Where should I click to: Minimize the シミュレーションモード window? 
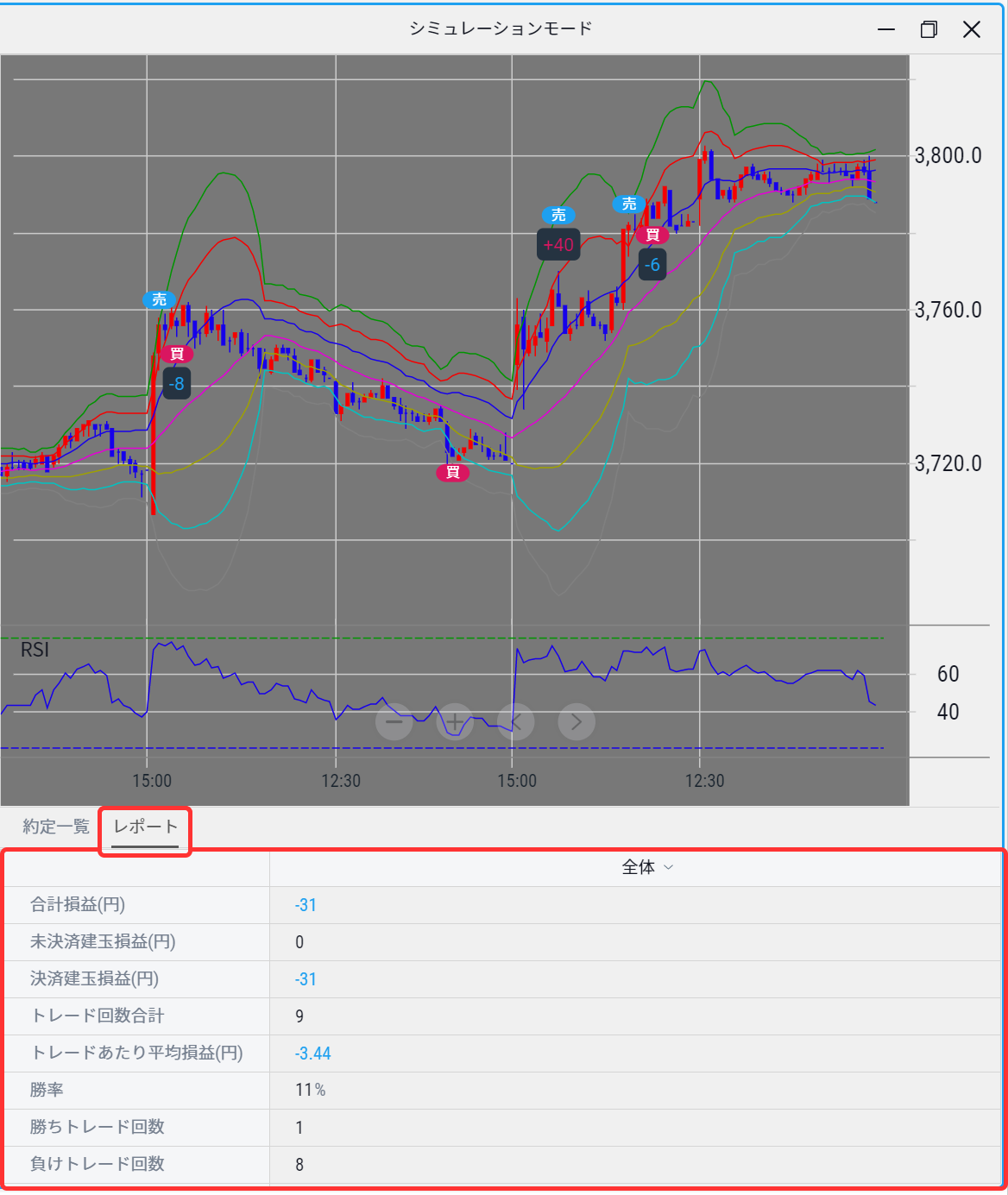(886, 29)
